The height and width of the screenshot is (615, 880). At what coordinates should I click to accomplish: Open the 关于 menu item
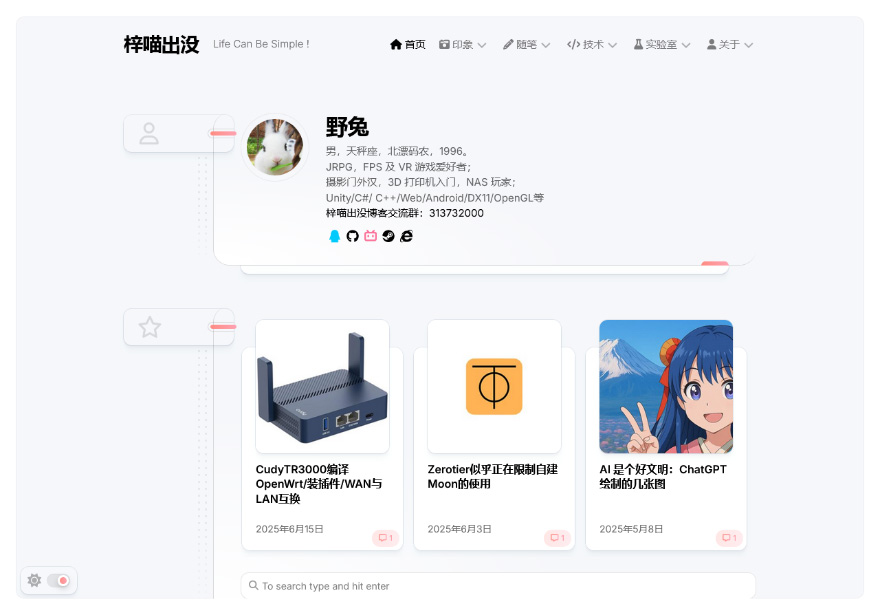click(x=729, y=45)
